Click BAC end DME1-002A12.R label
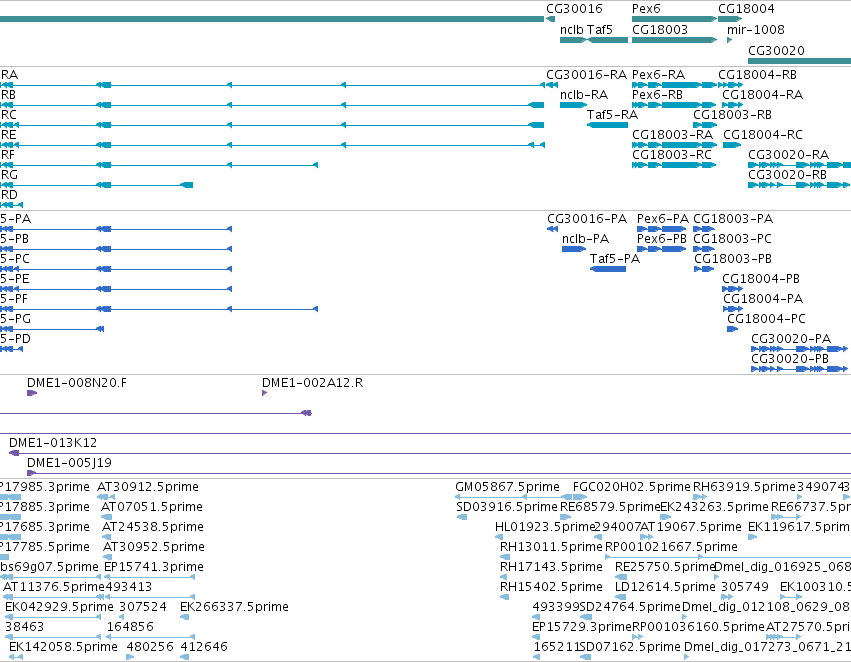The width and height of the screenshot is (851, 662). click(313, 383)
